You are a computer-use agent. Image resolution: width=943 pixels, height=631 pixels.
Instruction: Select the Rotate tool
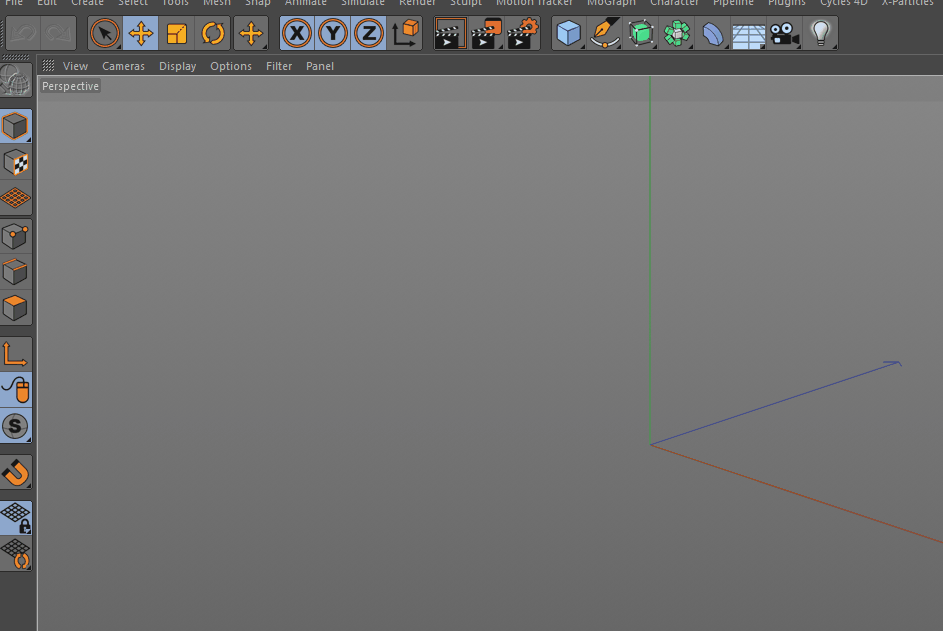click(x=212, y=33)
